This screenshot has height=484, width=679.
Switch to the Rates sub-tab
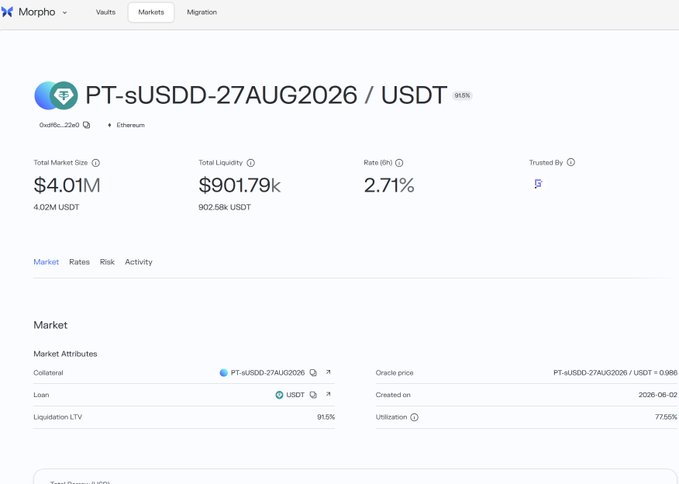(79, 262)
